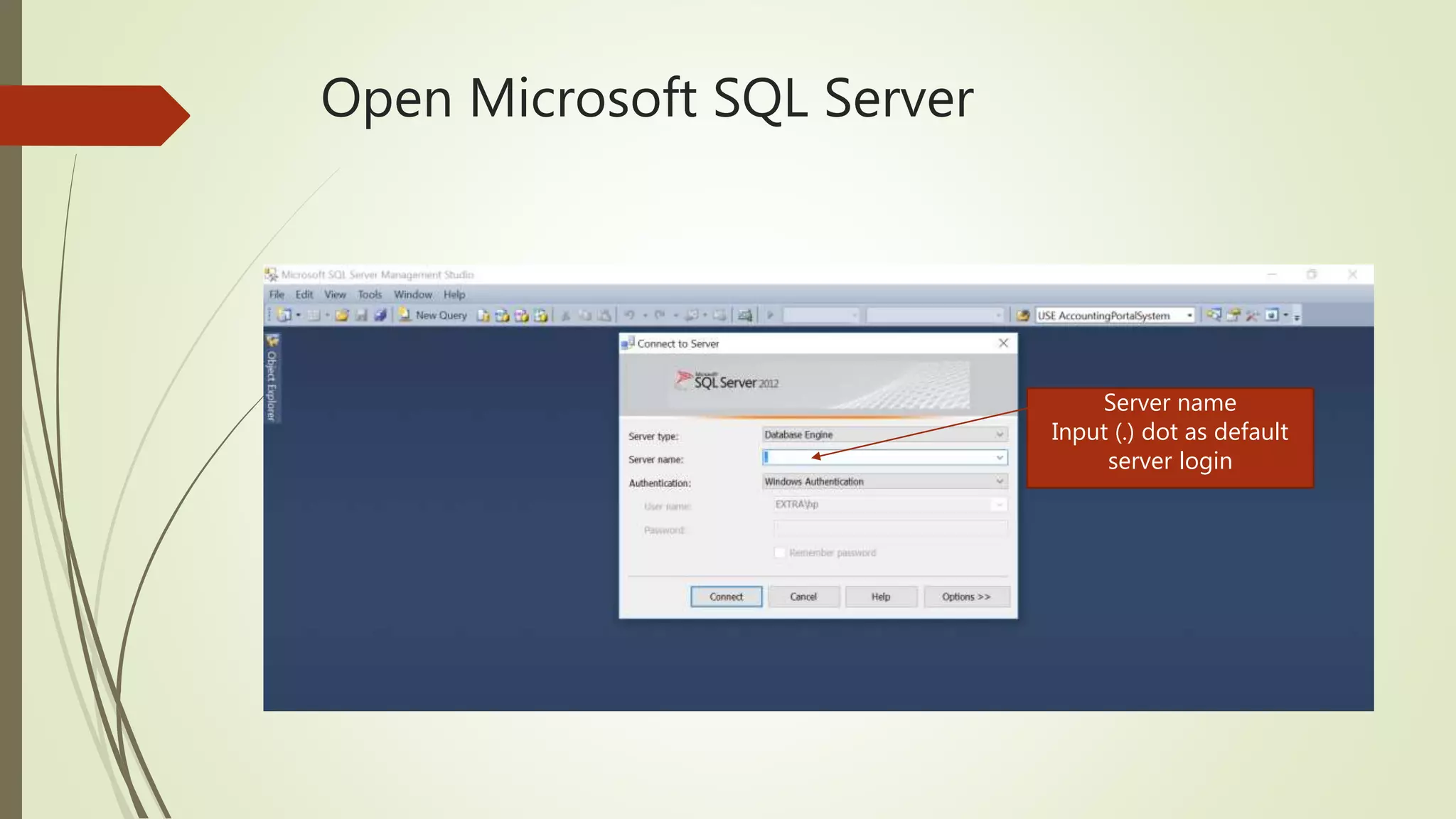Click the Cancel button in the dialog
1456x819 pixels.
click(803, 596)
